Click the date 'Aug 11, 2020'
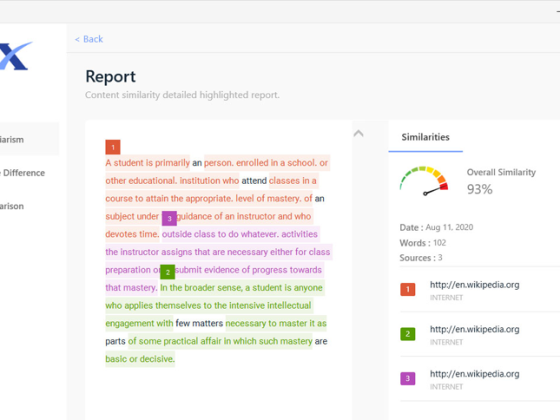 [x=449, y=228]
